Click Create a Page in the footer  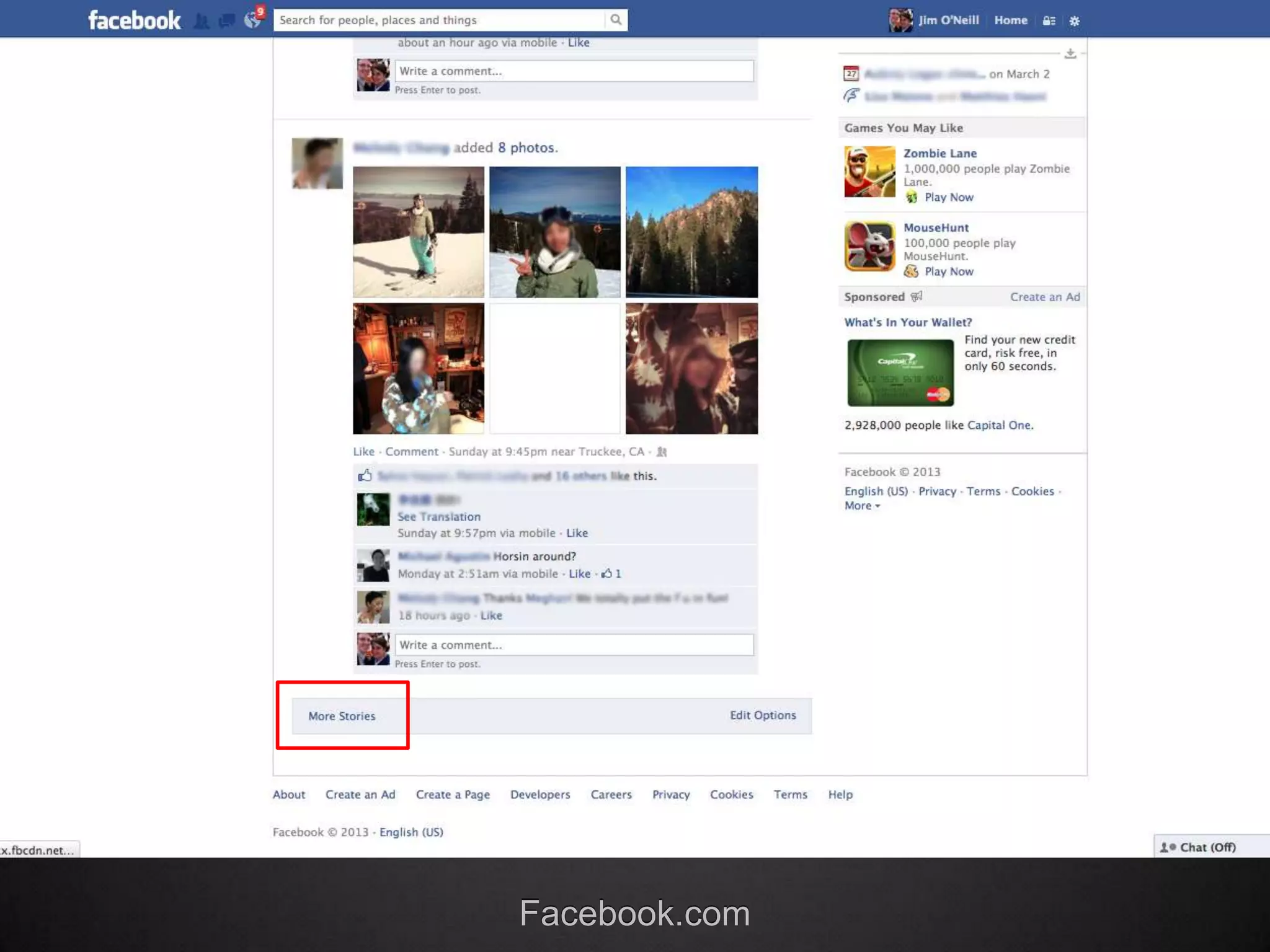click(453, 795)
